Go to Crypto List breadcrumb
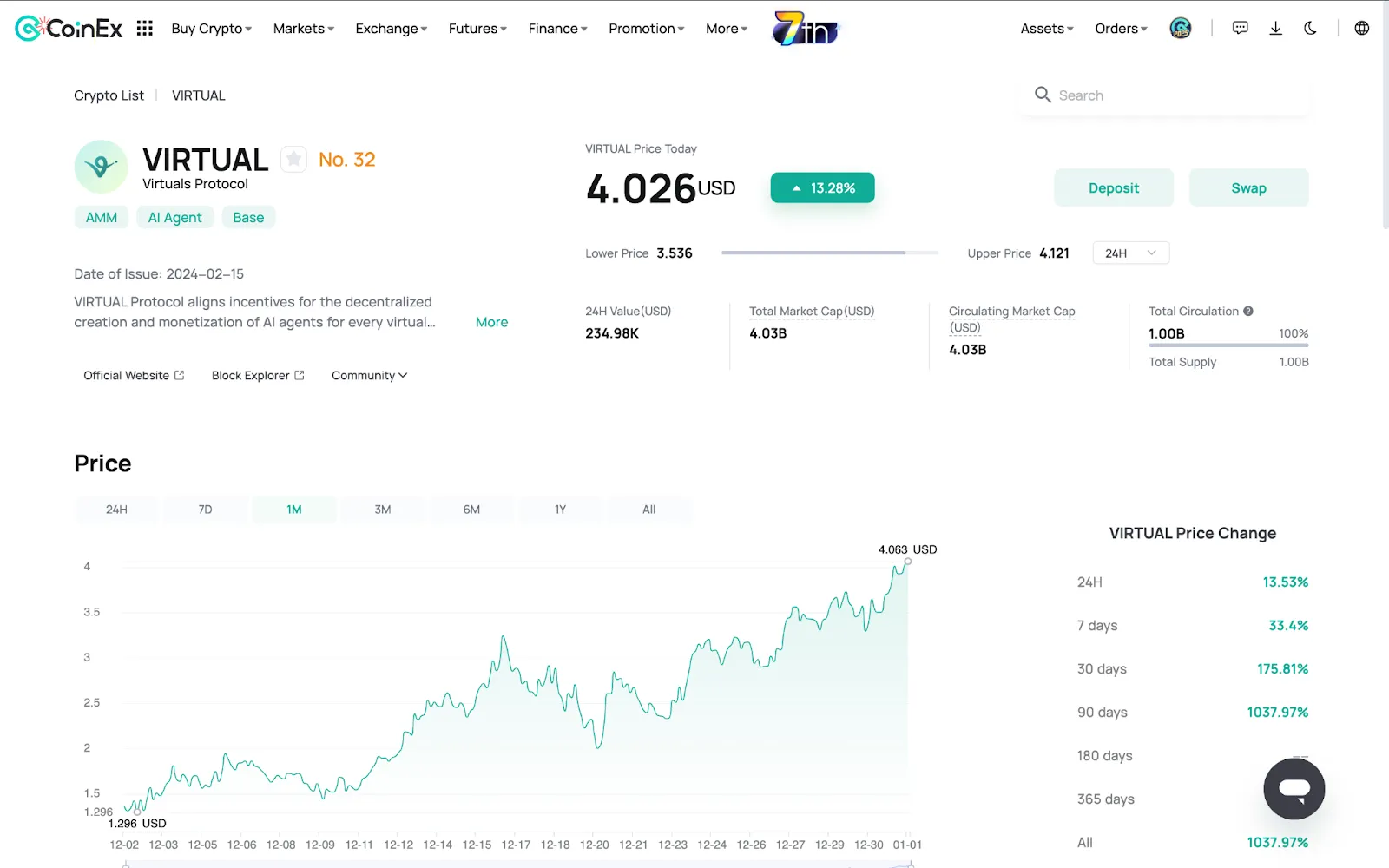Viewport: 1389px width, 868px height. pos(109,95)
